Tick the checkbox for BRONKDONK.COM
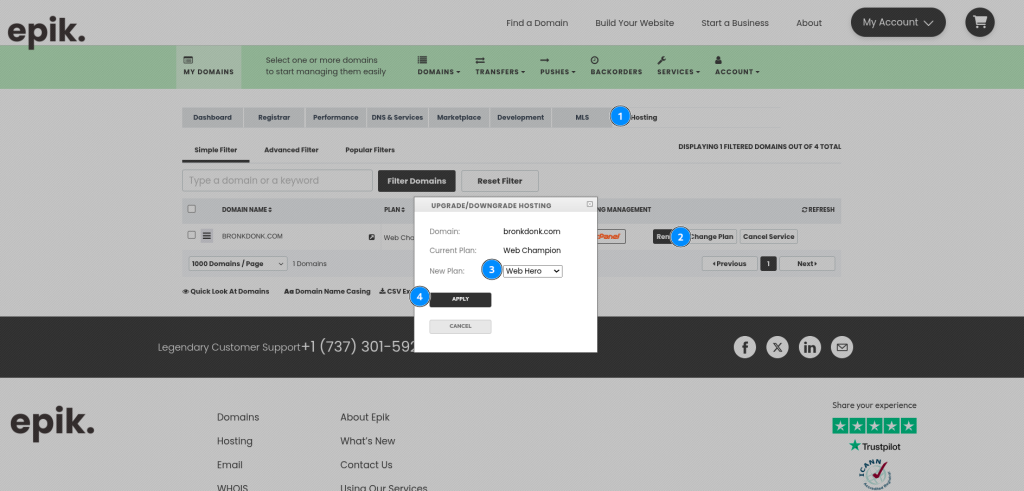Viewport: 1024px width, 491px height. [191, 235]
